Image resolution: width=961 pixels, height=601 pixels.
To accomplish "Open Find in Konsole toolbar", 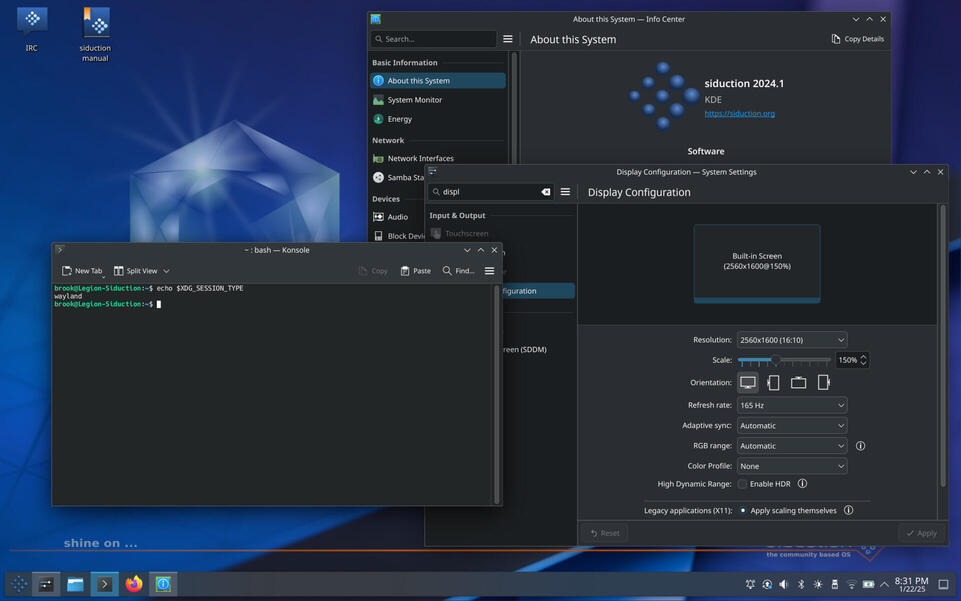I will (x=458, y=271).
